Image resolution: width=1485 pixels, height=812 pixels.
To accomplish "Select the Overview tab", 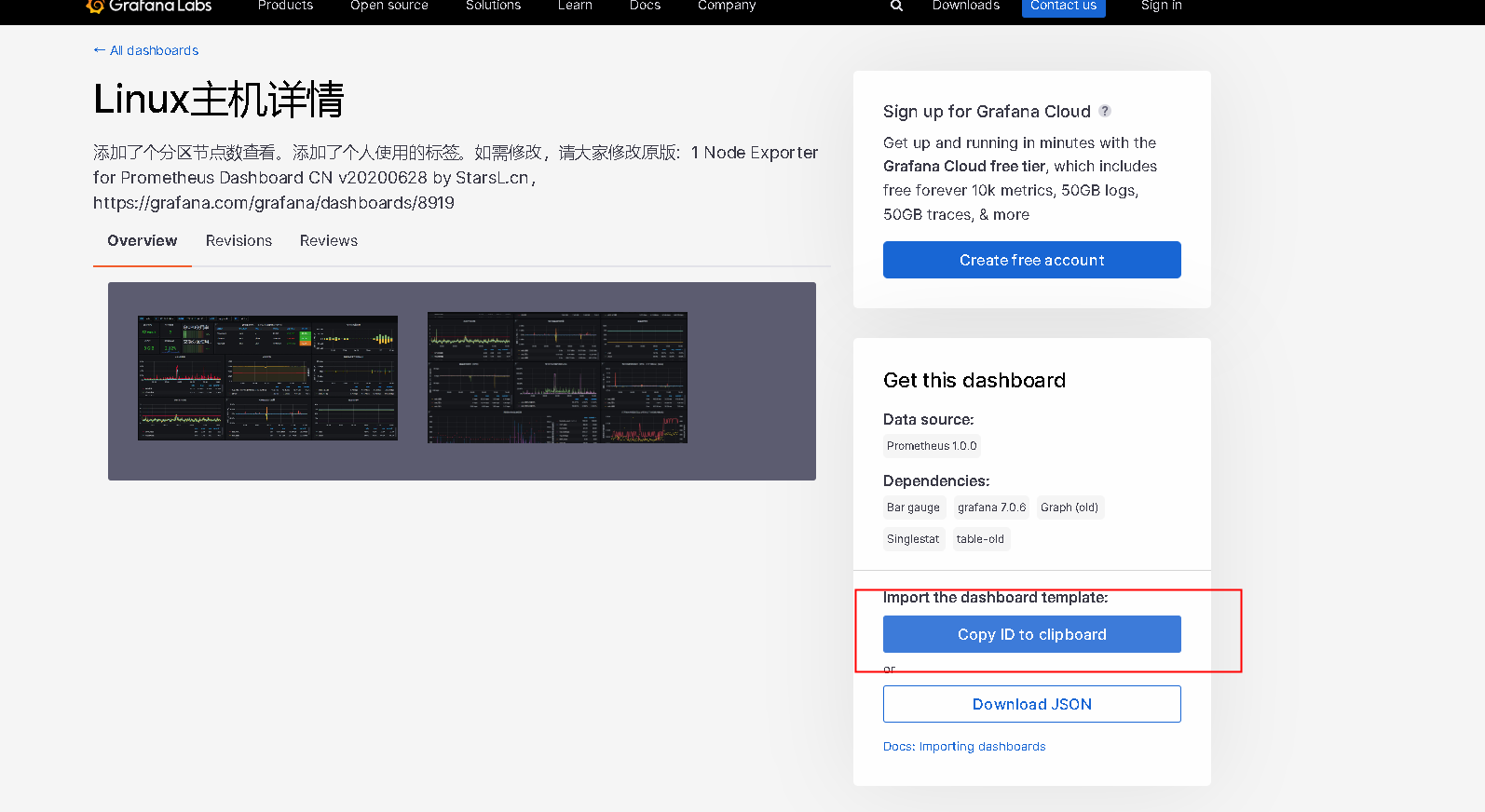I will (143, 240).
